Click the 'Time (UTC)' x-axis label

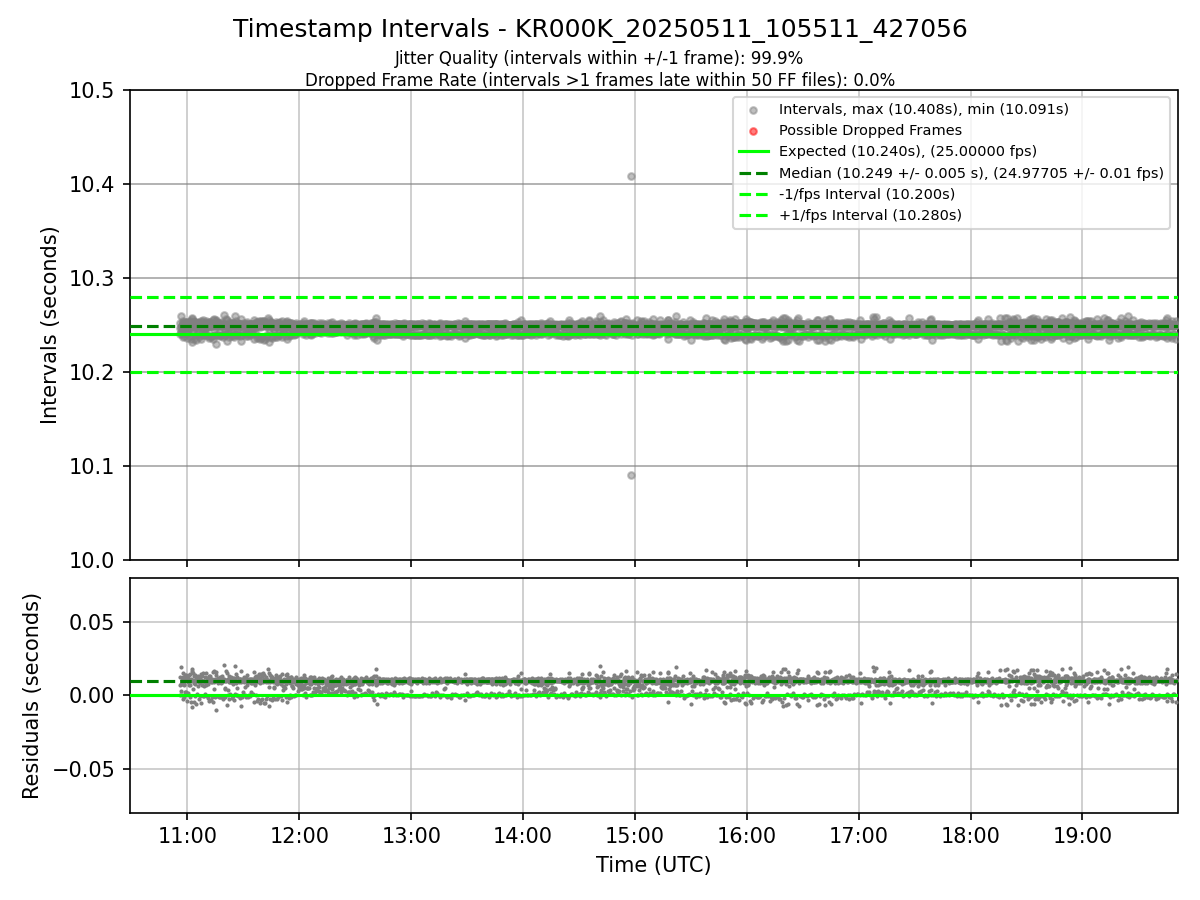(x=653, y=865)
